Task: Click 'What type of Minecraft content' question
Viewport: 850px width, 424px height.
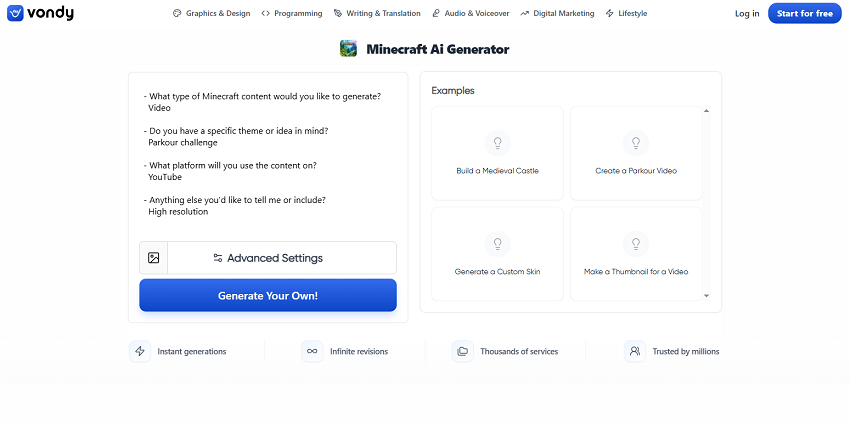Action: coord(262,96)
